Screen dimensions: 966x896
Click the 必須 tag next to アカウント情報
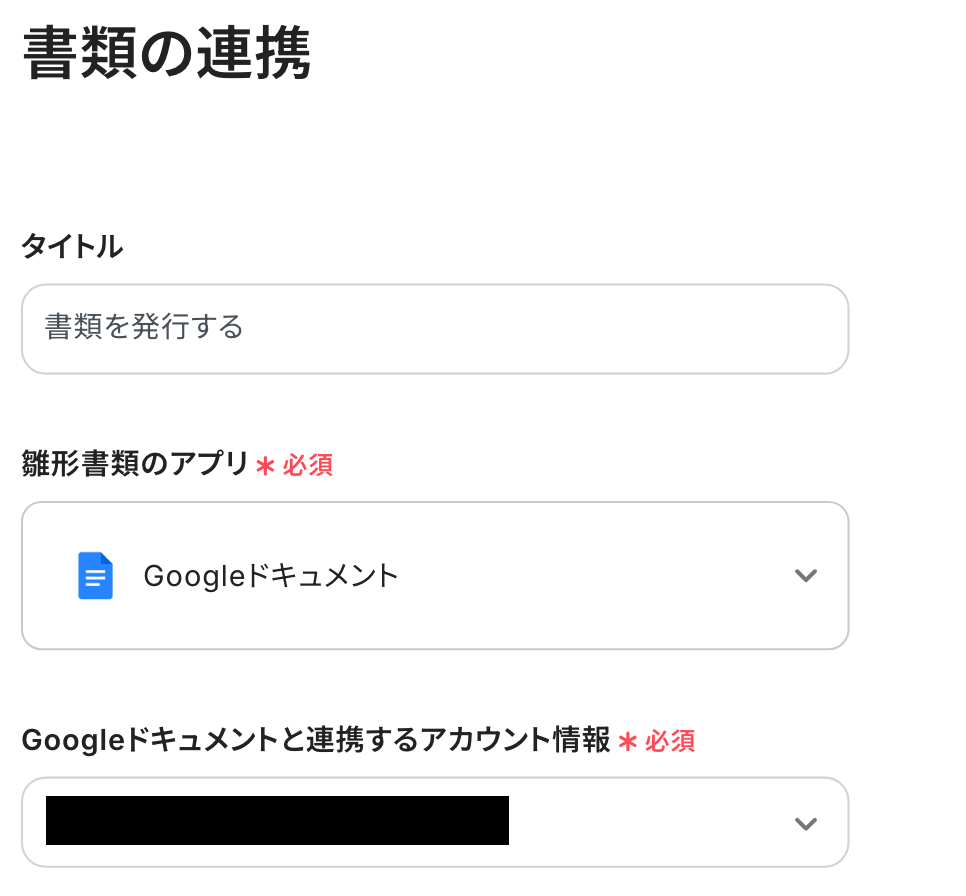click(x=670, y=741)
